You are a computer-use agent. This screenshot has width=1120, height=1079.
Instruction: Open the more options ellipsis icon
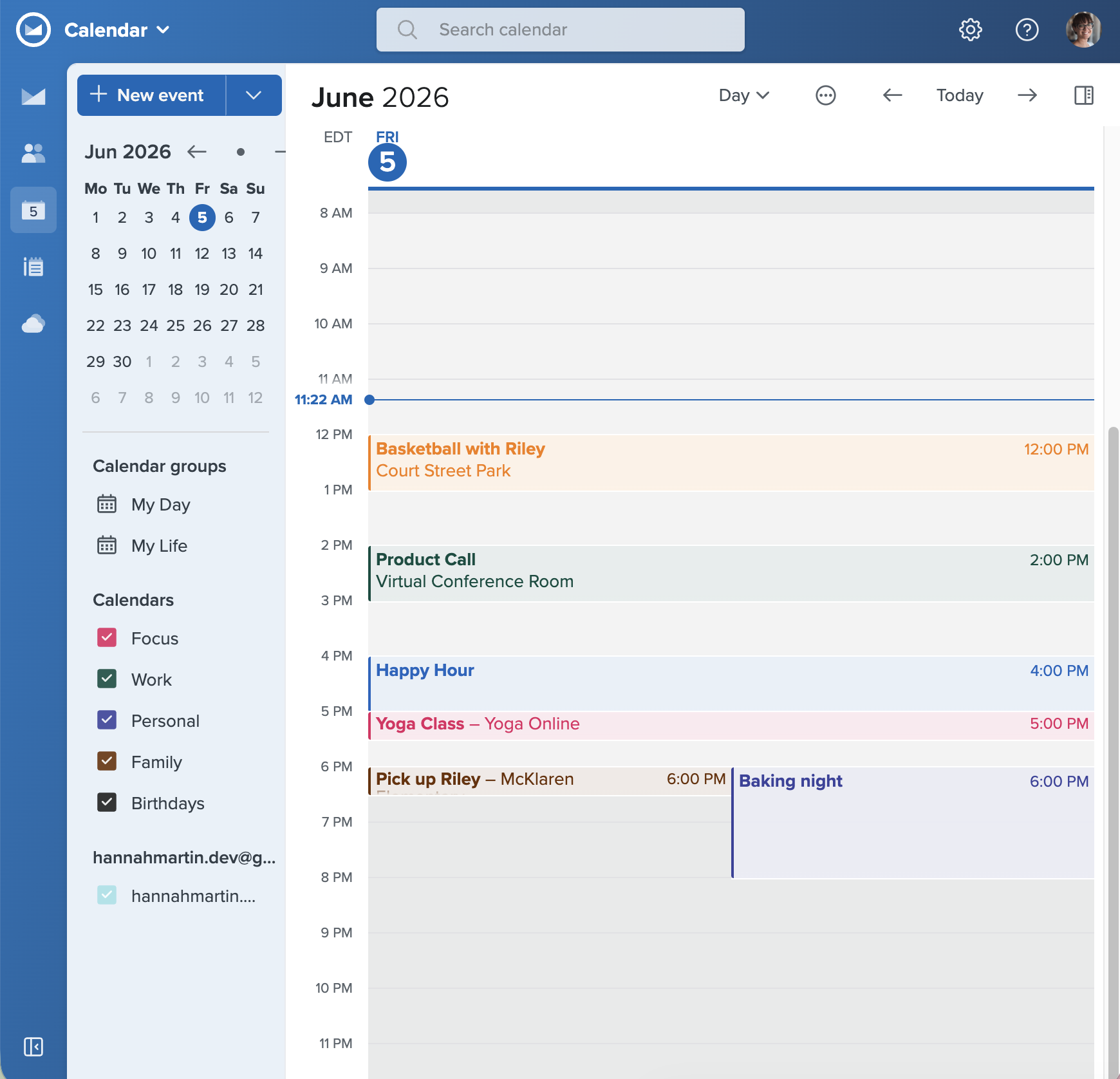pos(826,95)
